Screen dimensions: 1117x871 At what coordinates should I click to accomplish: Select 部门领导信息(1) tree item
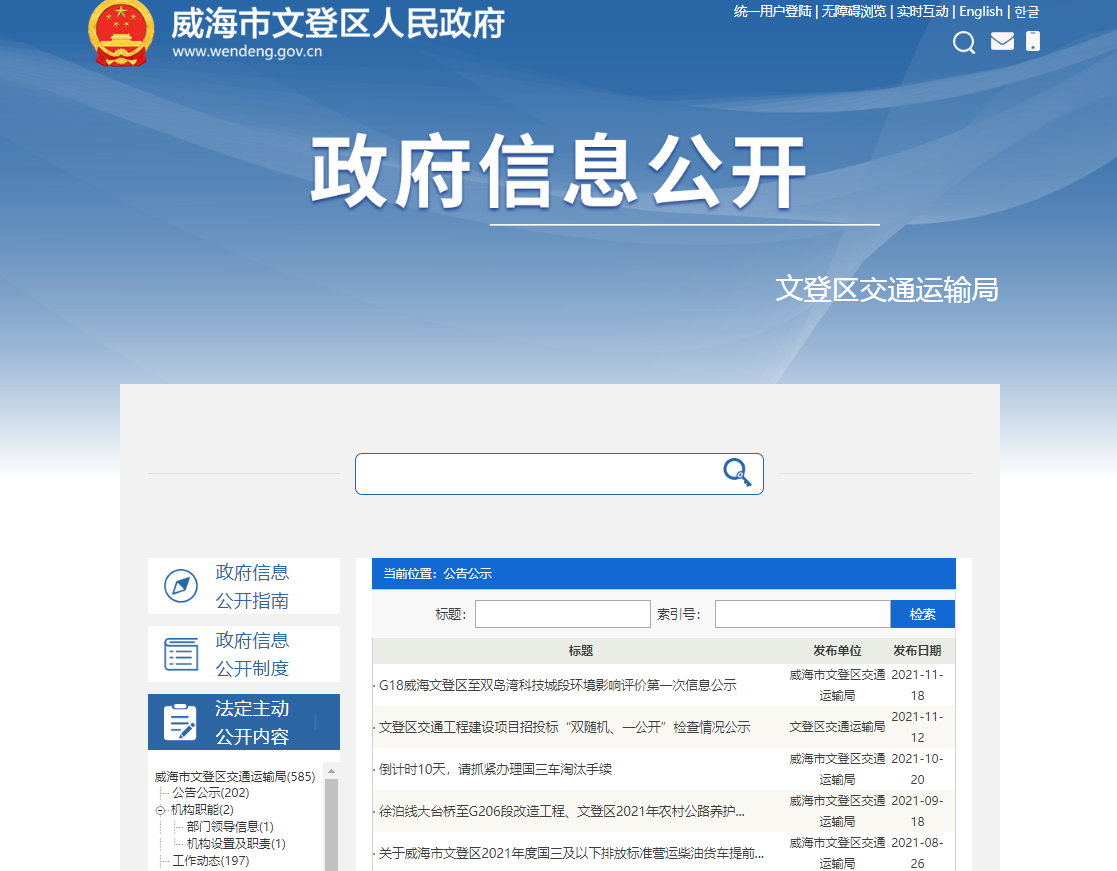click(x=229, y=827)
